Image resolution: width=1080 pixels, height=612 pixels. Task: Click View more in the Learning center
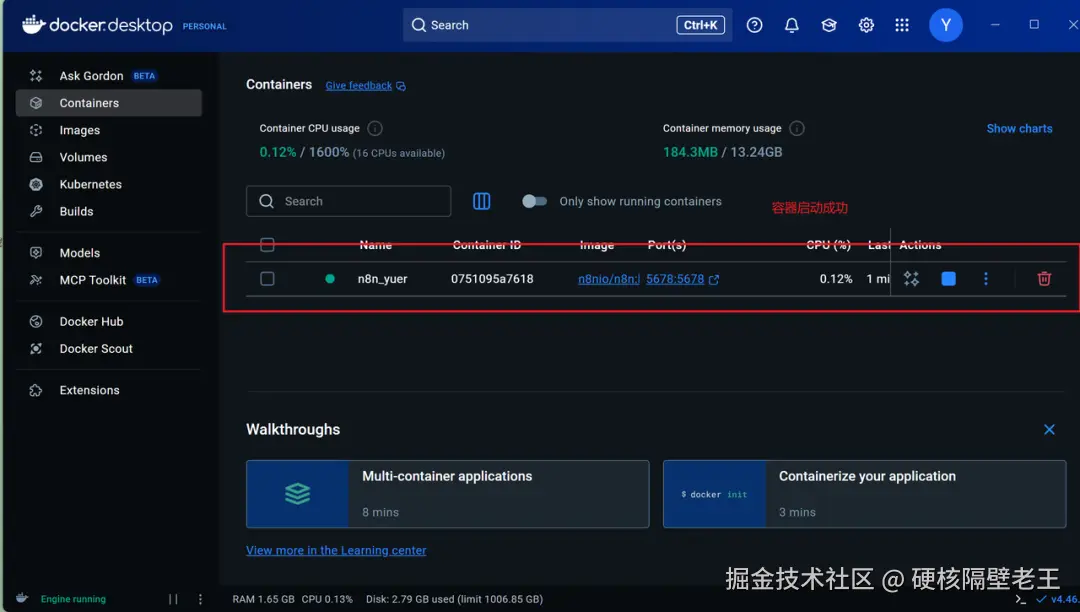tap(336, 550)
